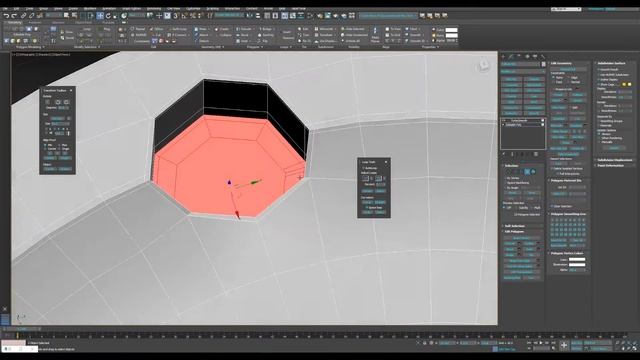640x360 pixels.
Task: Click the Align tool icon
Action: click(x=258, y=16)
